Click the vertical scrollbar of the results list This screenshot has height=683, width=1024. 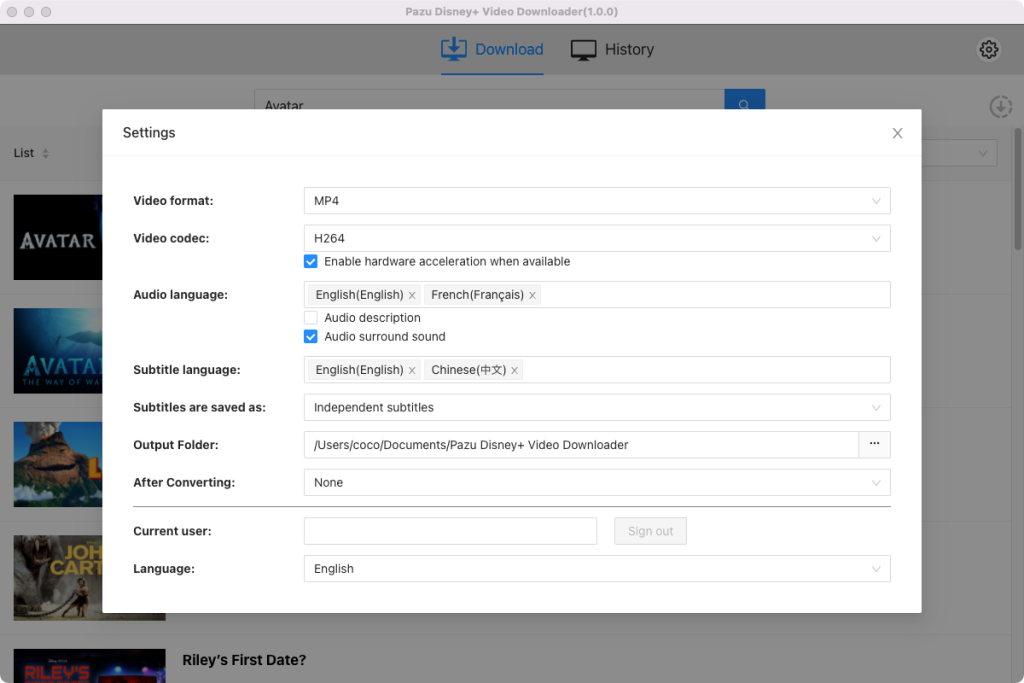[1017, 189]
